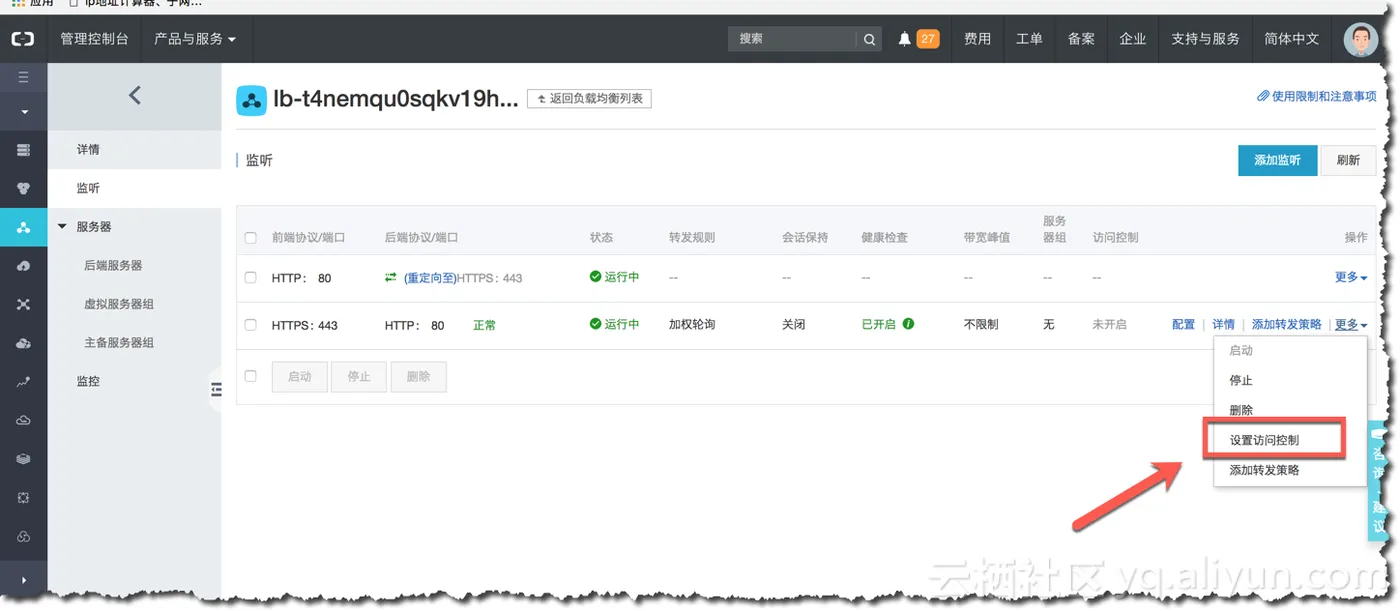Open the 简体中文 language menu

[x=1292, y=39]
